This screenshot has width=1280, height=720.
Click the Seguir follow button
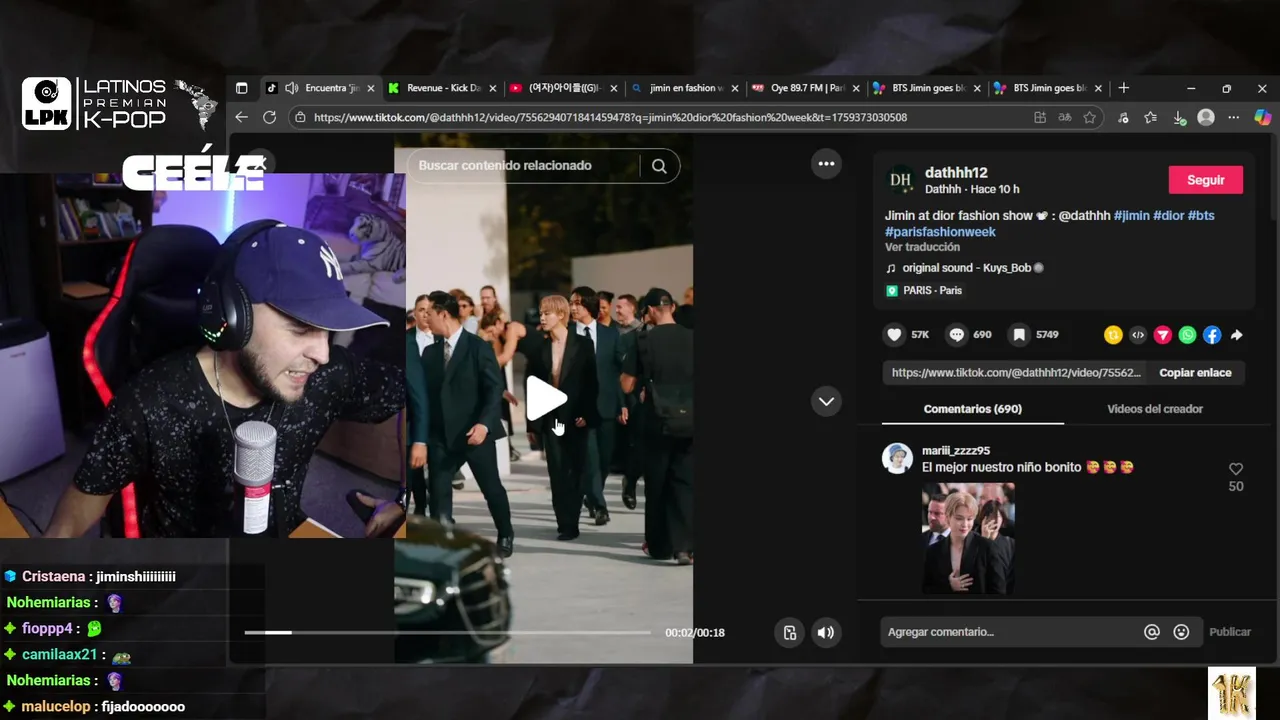[x=1205, y=180]
